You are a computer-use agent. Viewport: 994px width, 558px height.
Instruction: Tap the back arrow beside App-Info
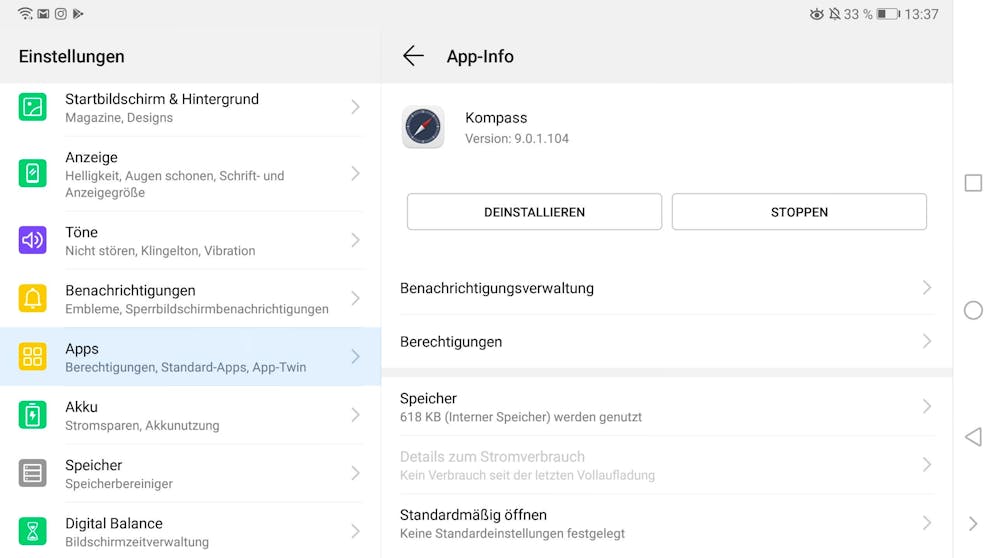point(413,56)
